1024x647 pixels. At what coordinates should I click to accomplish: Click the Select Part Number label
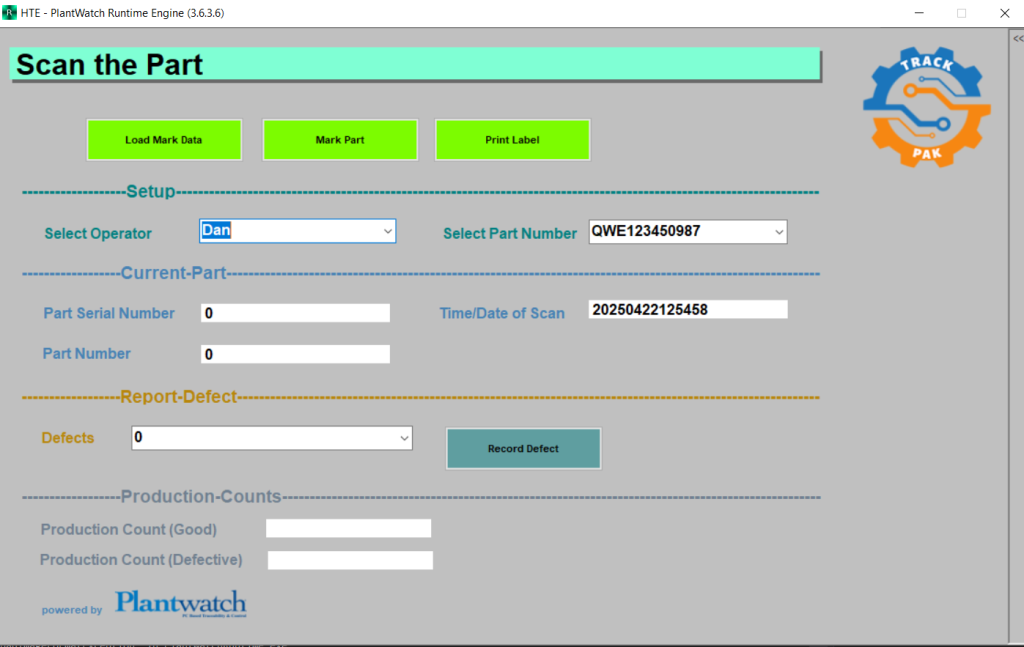[510, 234]
